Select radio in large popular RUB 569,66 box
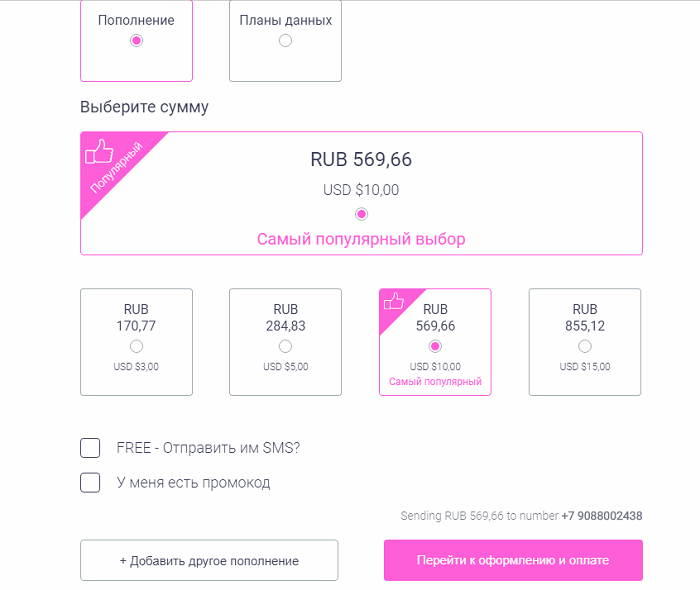 click(361, 214)
